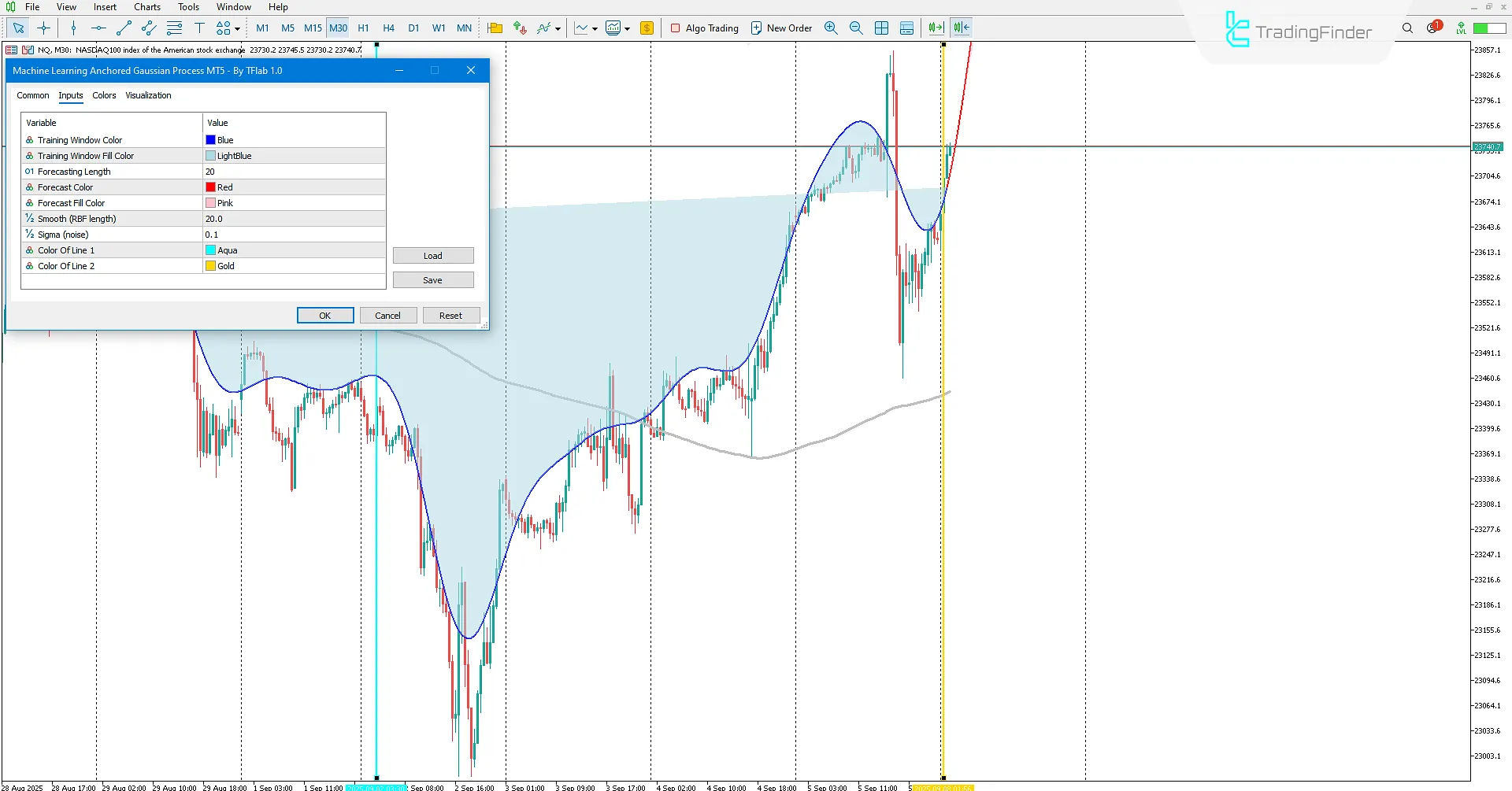This screenshot has width=1512, height=791.
Task: Click the Red Forecast Color swatch
Action: click(210, 187)
